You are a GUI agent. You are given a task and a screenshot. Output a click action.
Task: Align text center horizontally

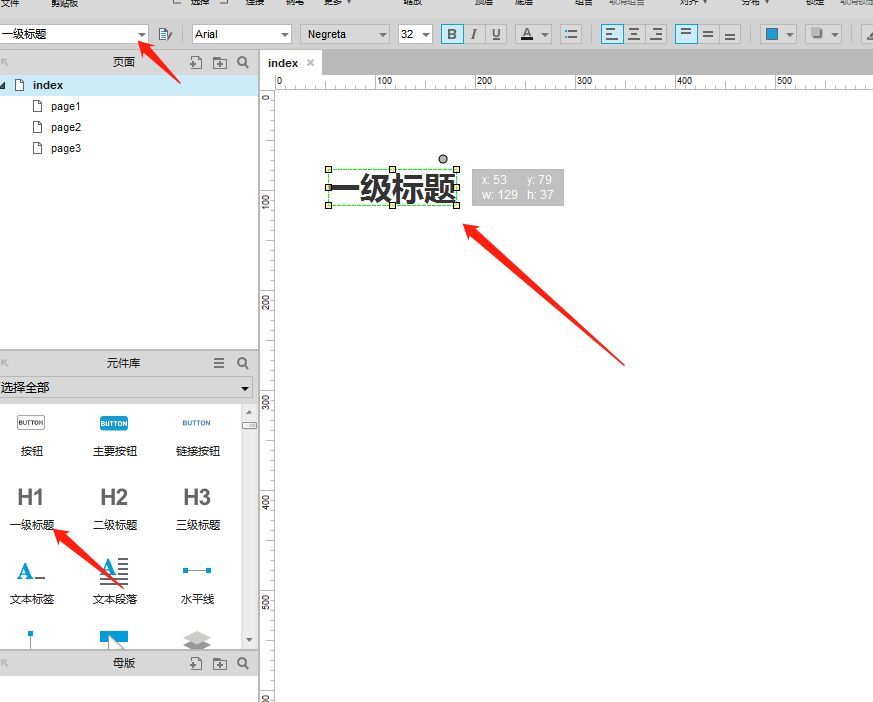634,35
